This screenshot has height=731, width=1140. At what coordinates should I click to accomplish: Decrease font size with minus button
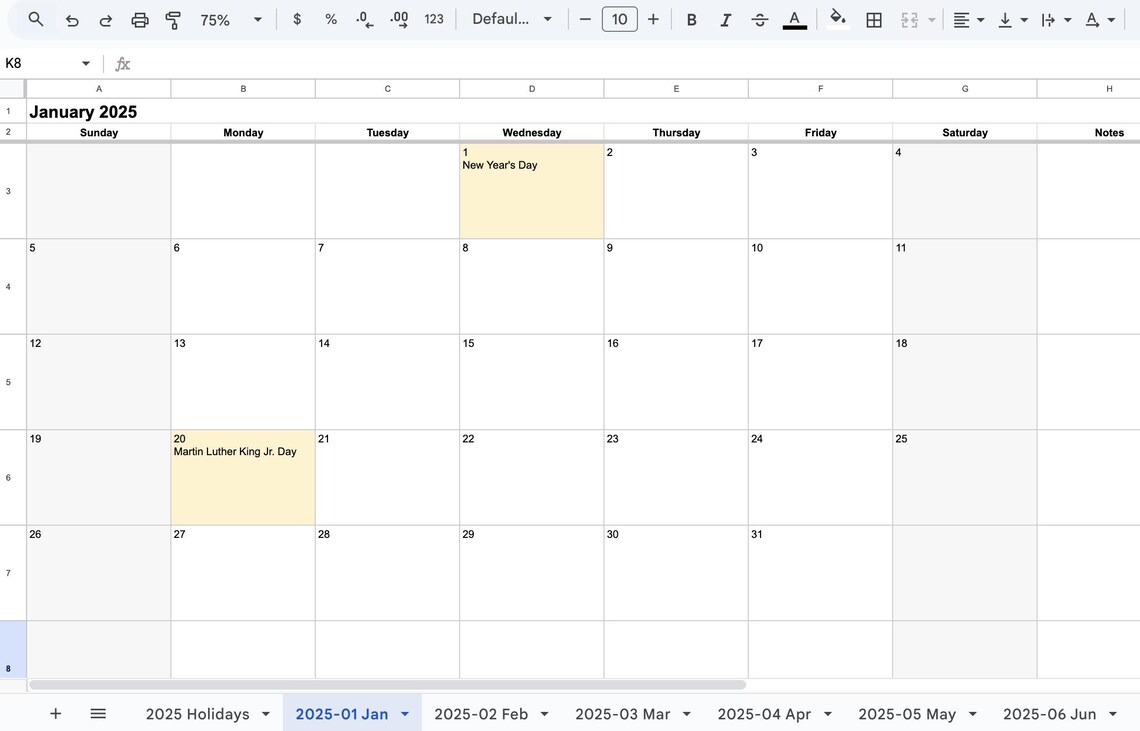585,20
